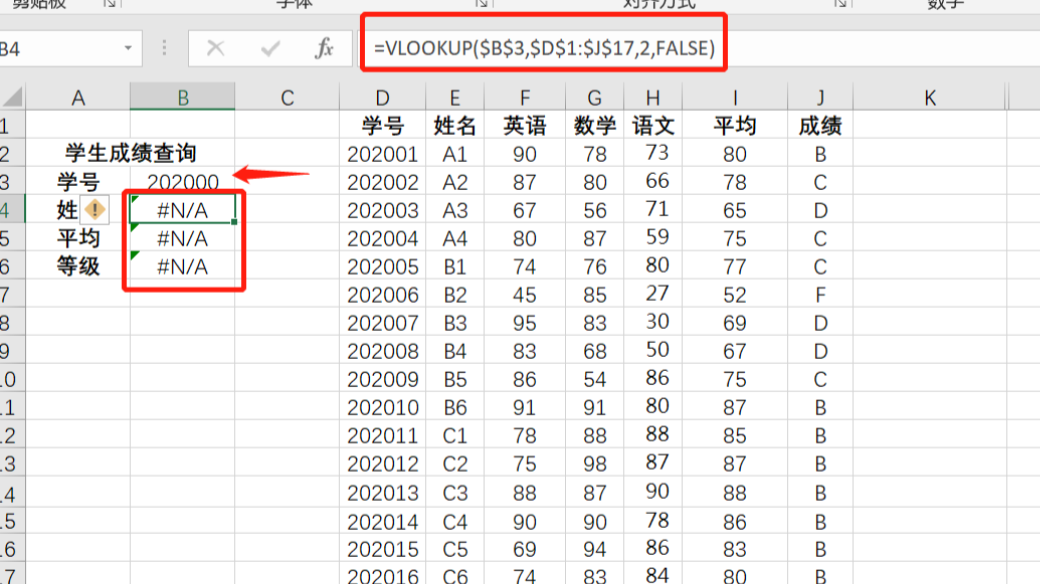Select grade F cell in column J
The height and width of the screenshot is (584, 1040).
pyautogui.click(x=820, y=295)
